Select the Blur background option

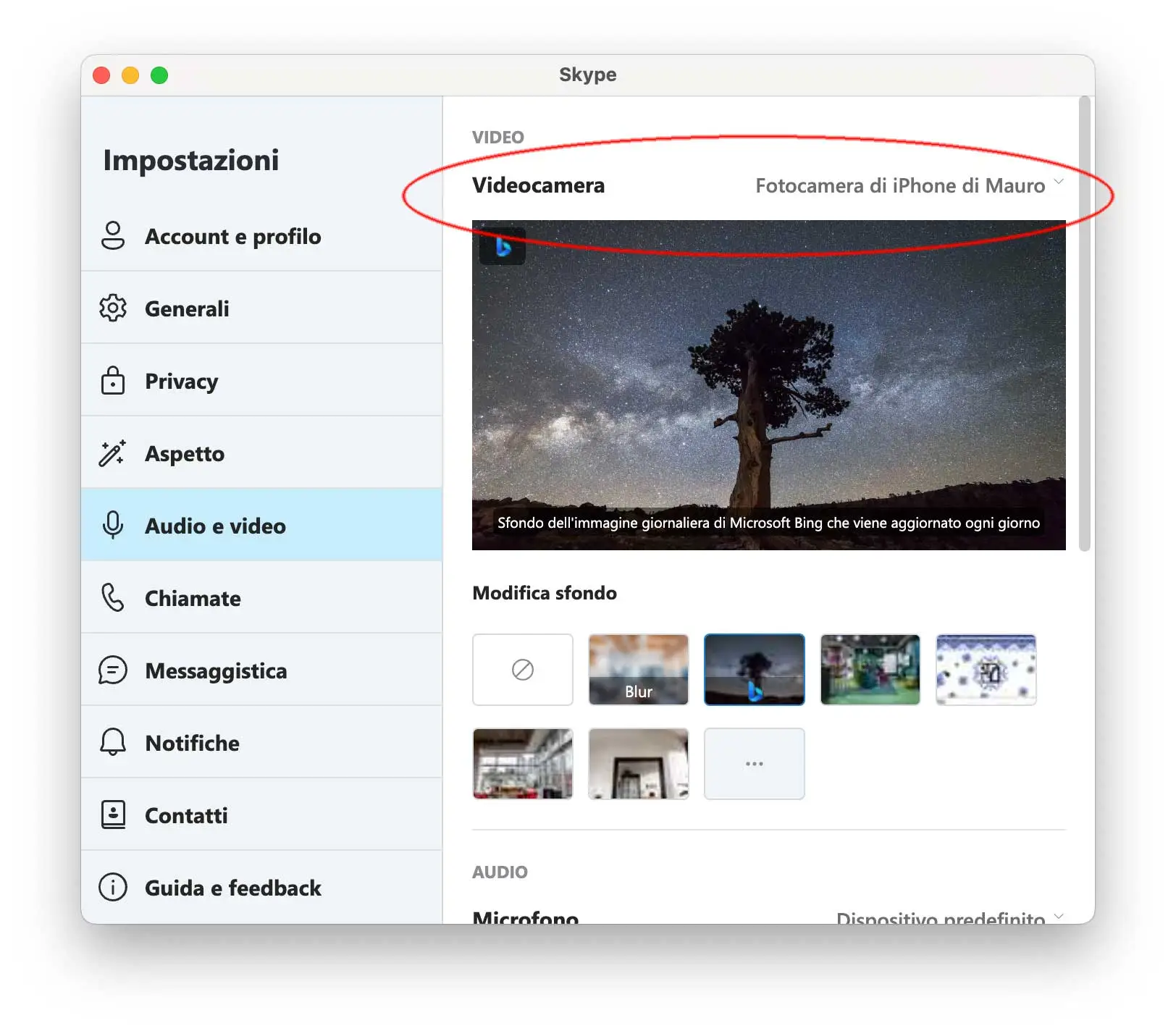point(638,669)
